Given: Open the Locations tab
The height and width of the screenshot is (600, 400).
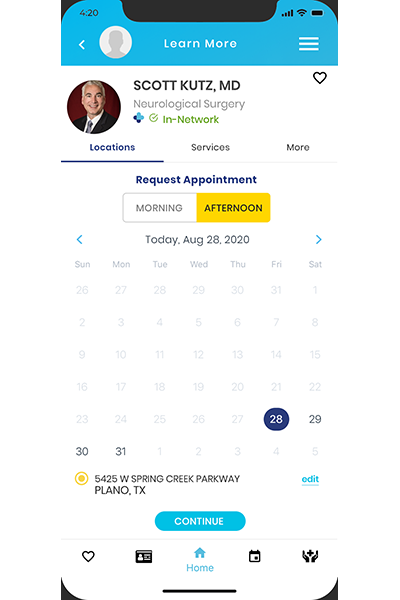Looking at the screenshot, I should pos(112,147).
